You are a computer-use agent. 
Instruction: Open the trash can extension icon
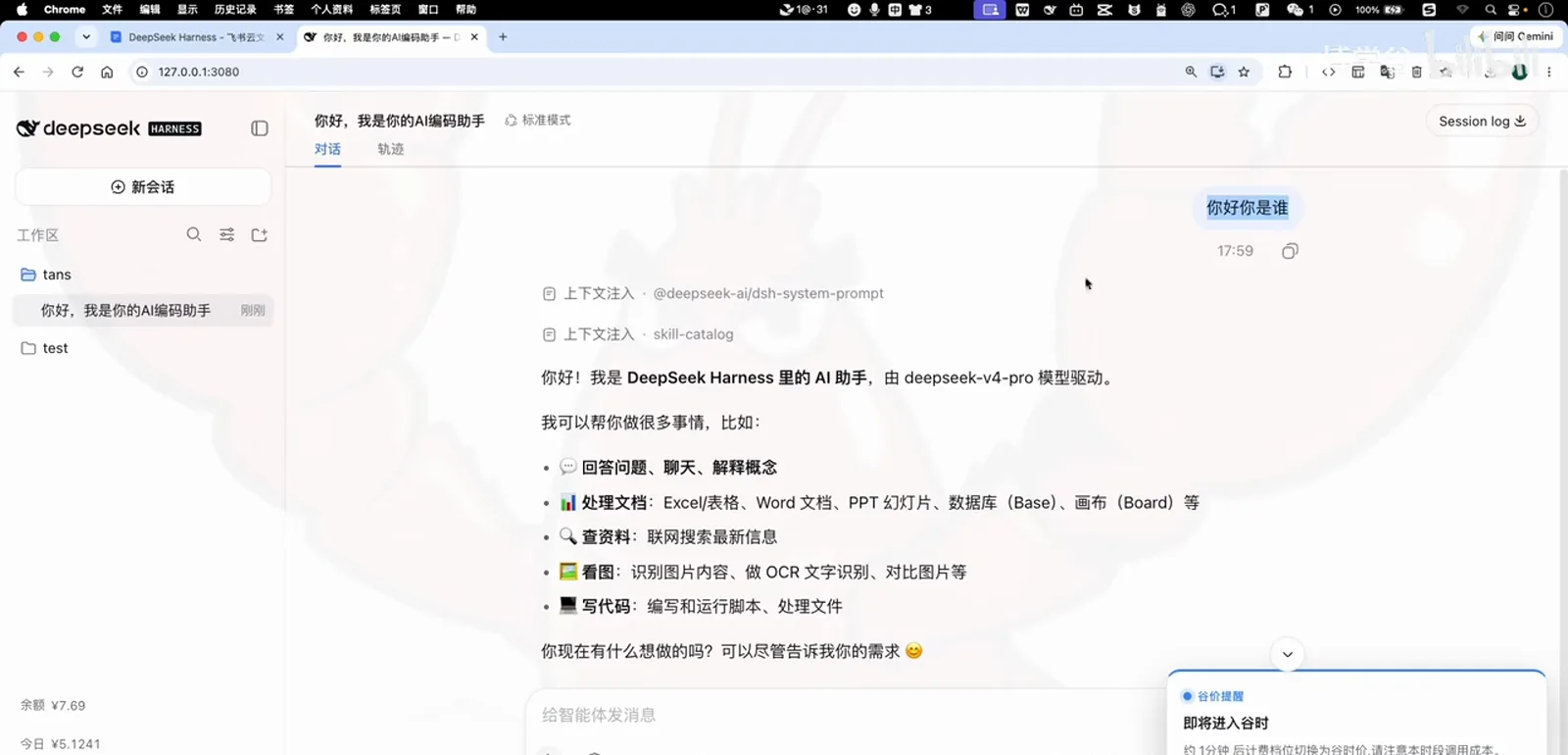click(1416, 72)
